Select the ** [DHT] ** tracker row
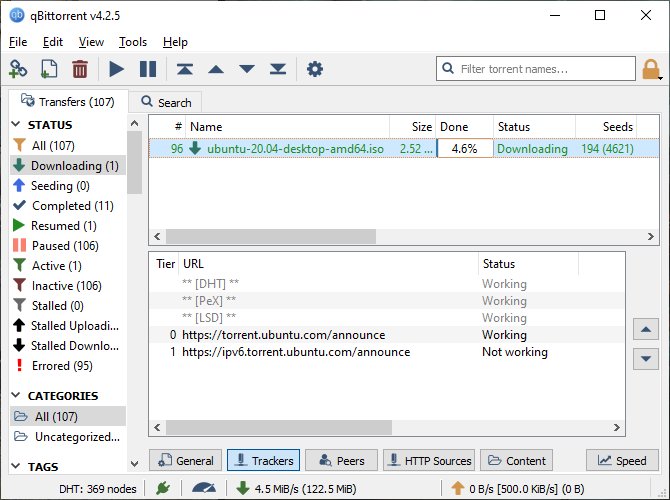 pos(387,284)
